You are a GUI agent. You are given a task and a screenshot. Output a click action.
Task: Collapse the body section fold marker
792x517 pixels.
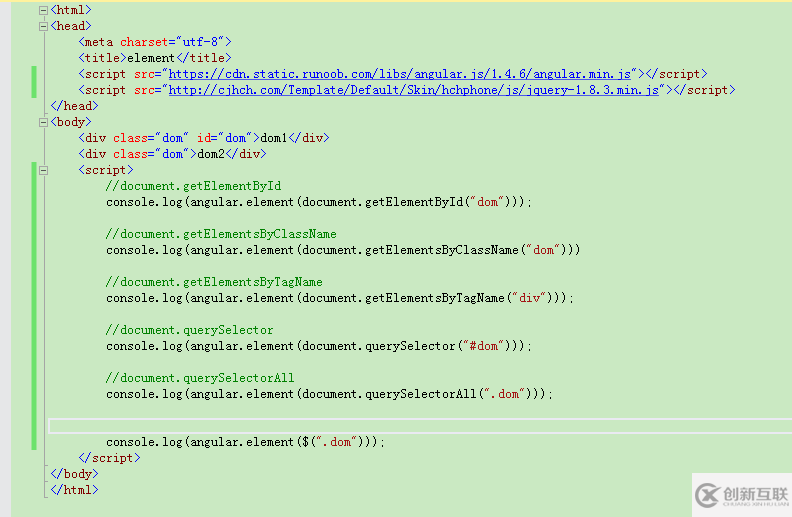(43, 122)
